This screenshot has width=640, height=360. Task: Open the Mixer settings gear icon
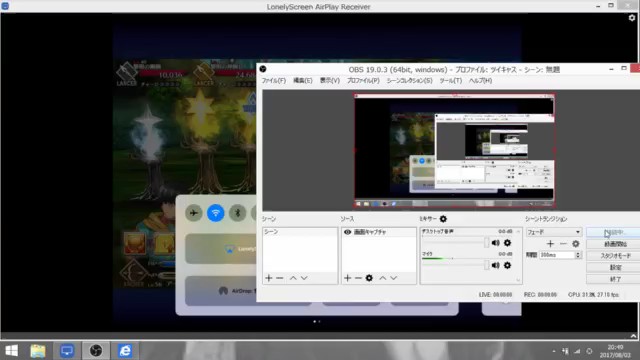click(x=443, y=219)
